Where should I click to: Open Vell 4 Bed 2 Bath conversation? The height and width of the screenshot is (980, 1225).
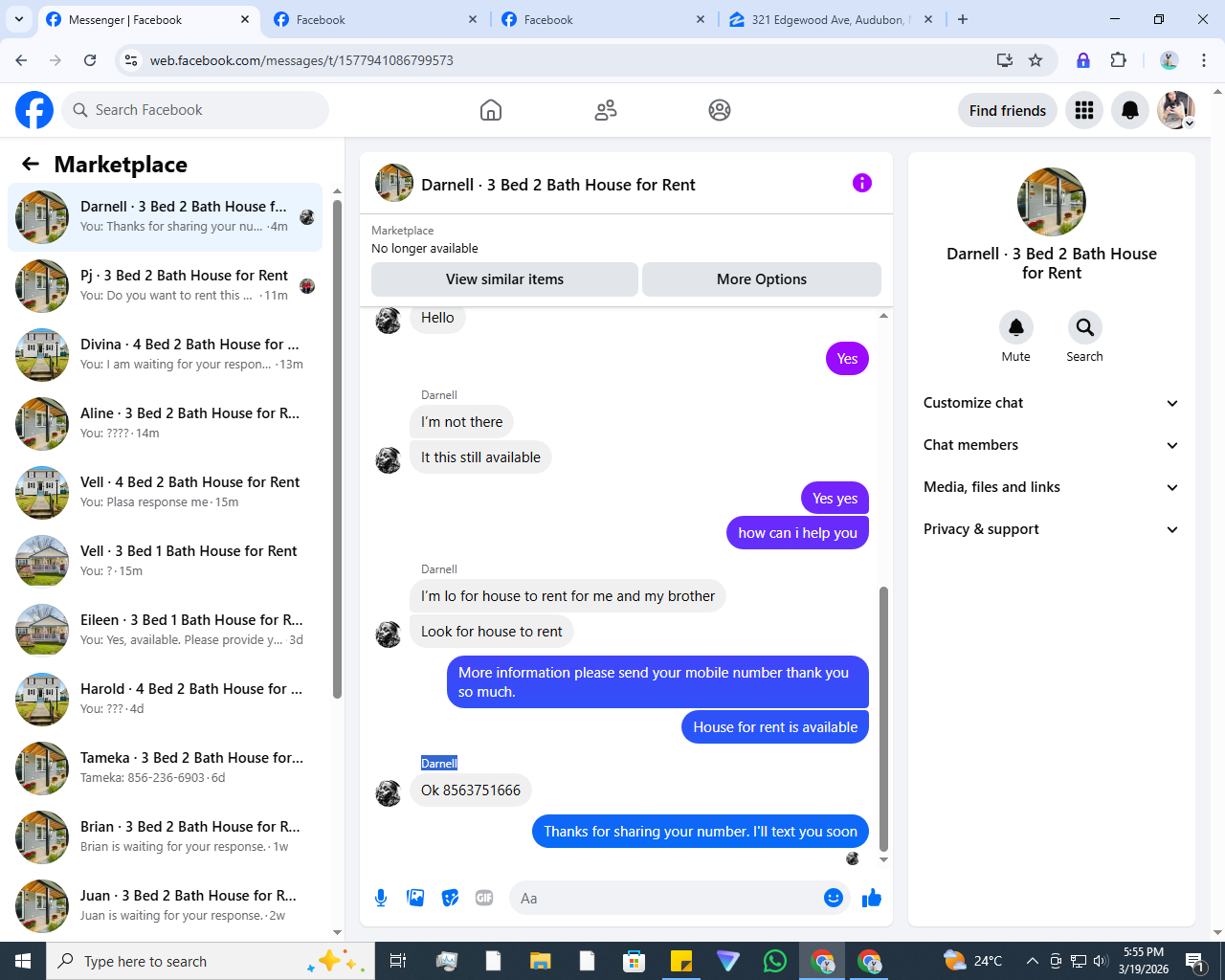click(x=165, y=492)
